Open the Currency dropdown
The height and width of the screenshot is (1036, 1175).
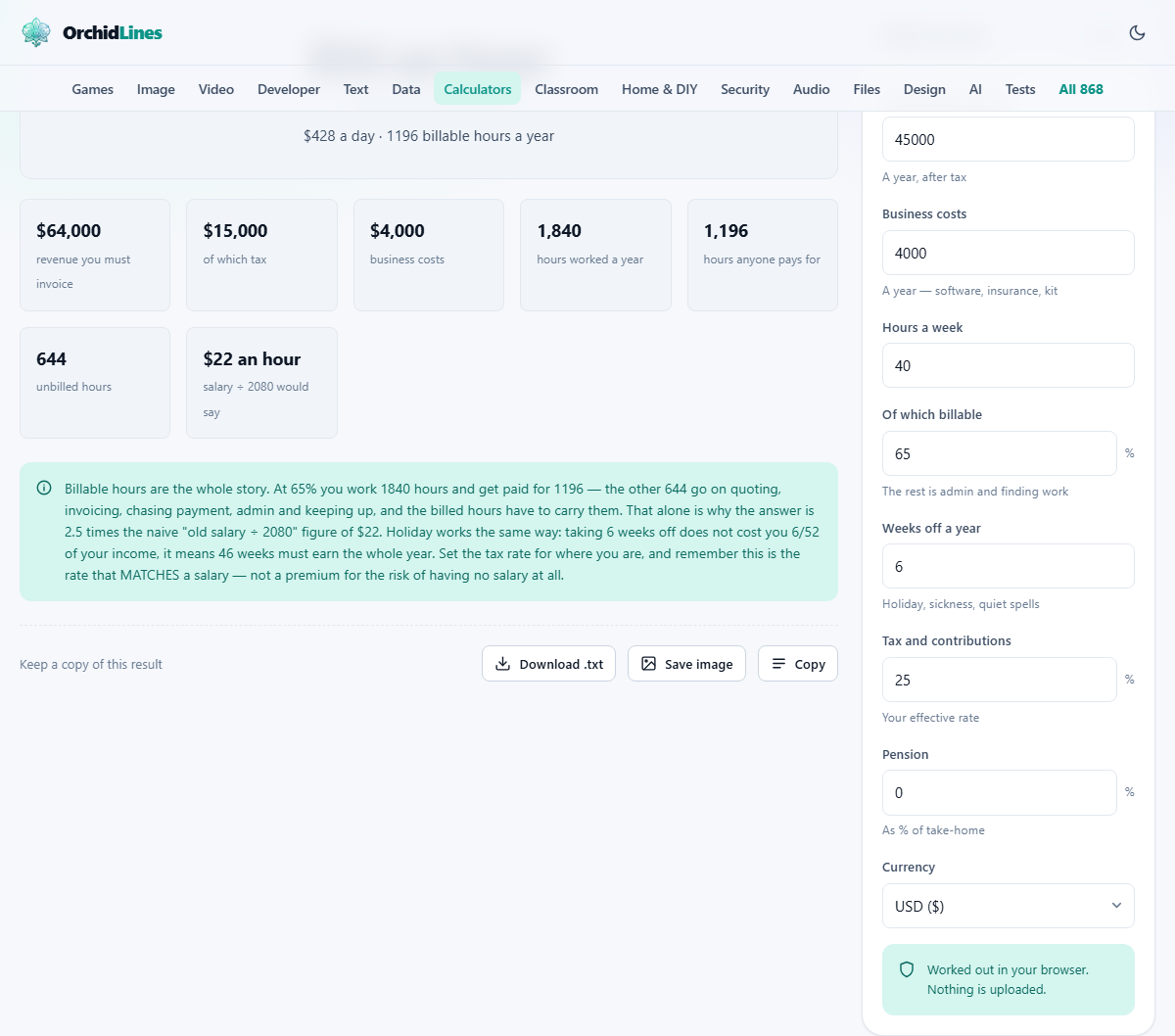tap(1008, 906)
